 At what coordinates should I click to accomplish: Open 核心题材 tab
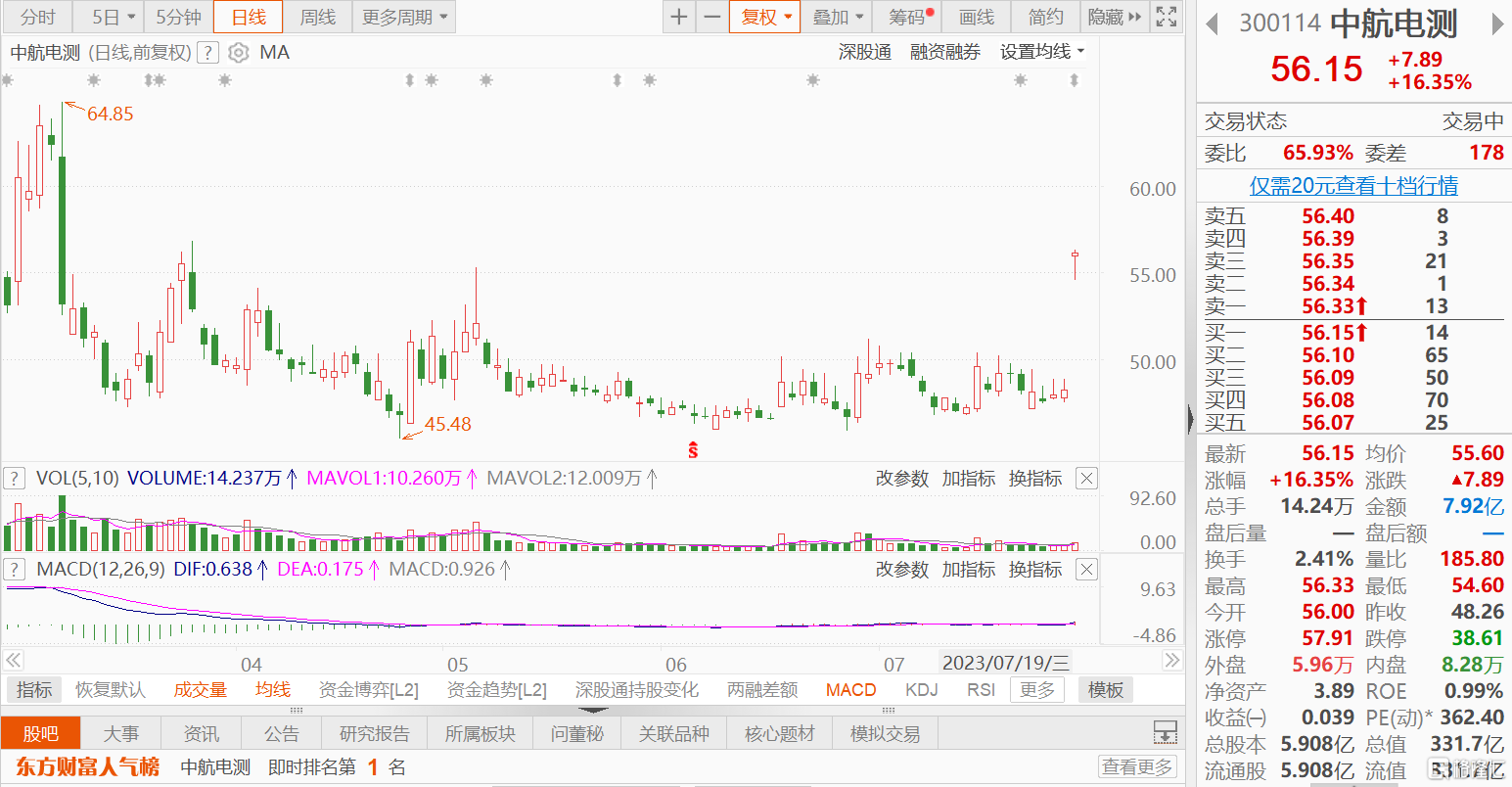780,733
